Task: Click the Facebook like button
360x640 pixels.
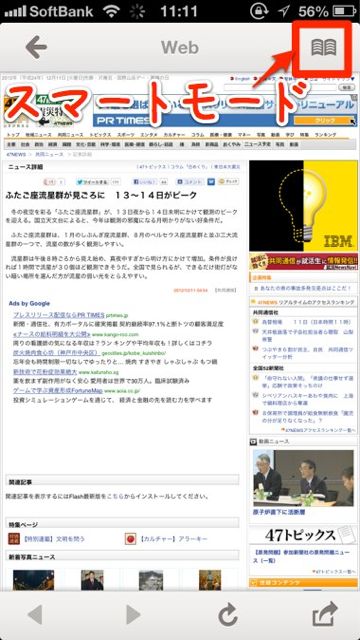Action: point(144,182)
